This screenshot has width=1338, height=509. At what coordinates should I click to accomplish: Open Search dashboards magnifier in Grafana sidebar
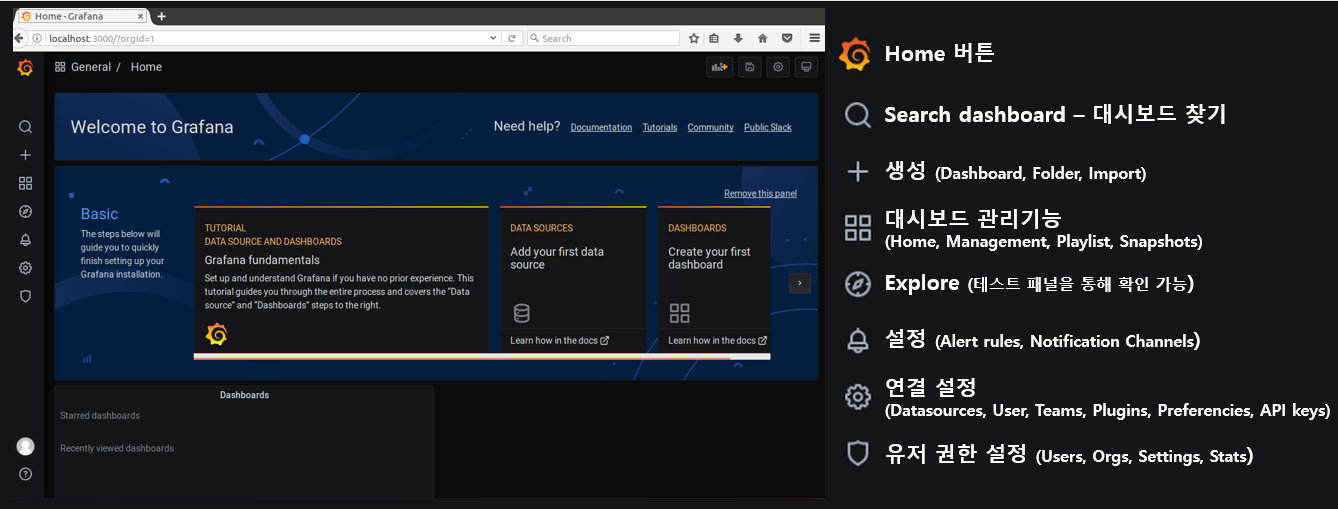click(25, 127)
